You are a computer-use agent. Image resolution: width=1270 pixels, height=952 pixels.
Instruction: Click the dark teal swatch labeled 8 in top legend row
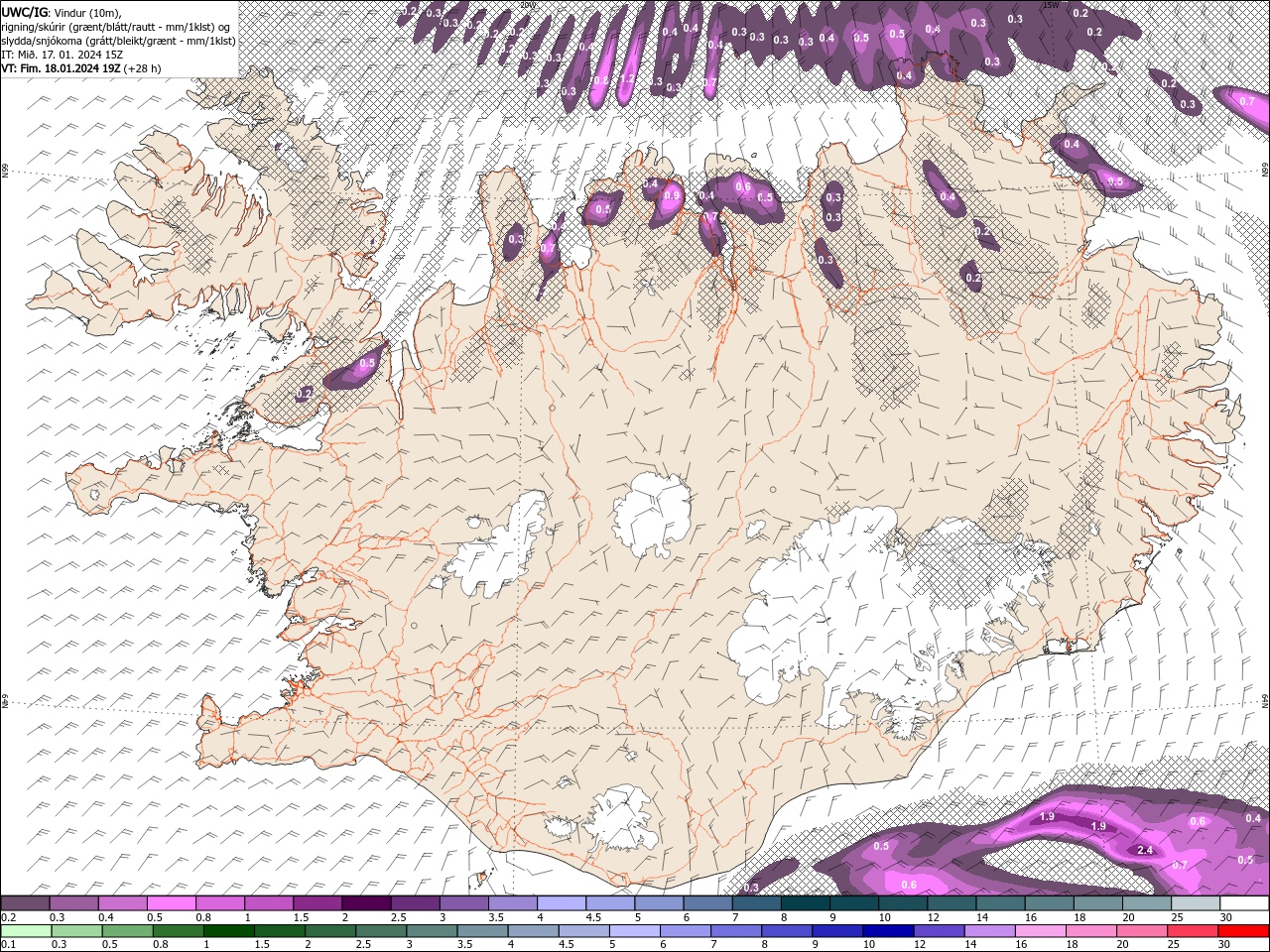tap(806, 903)
